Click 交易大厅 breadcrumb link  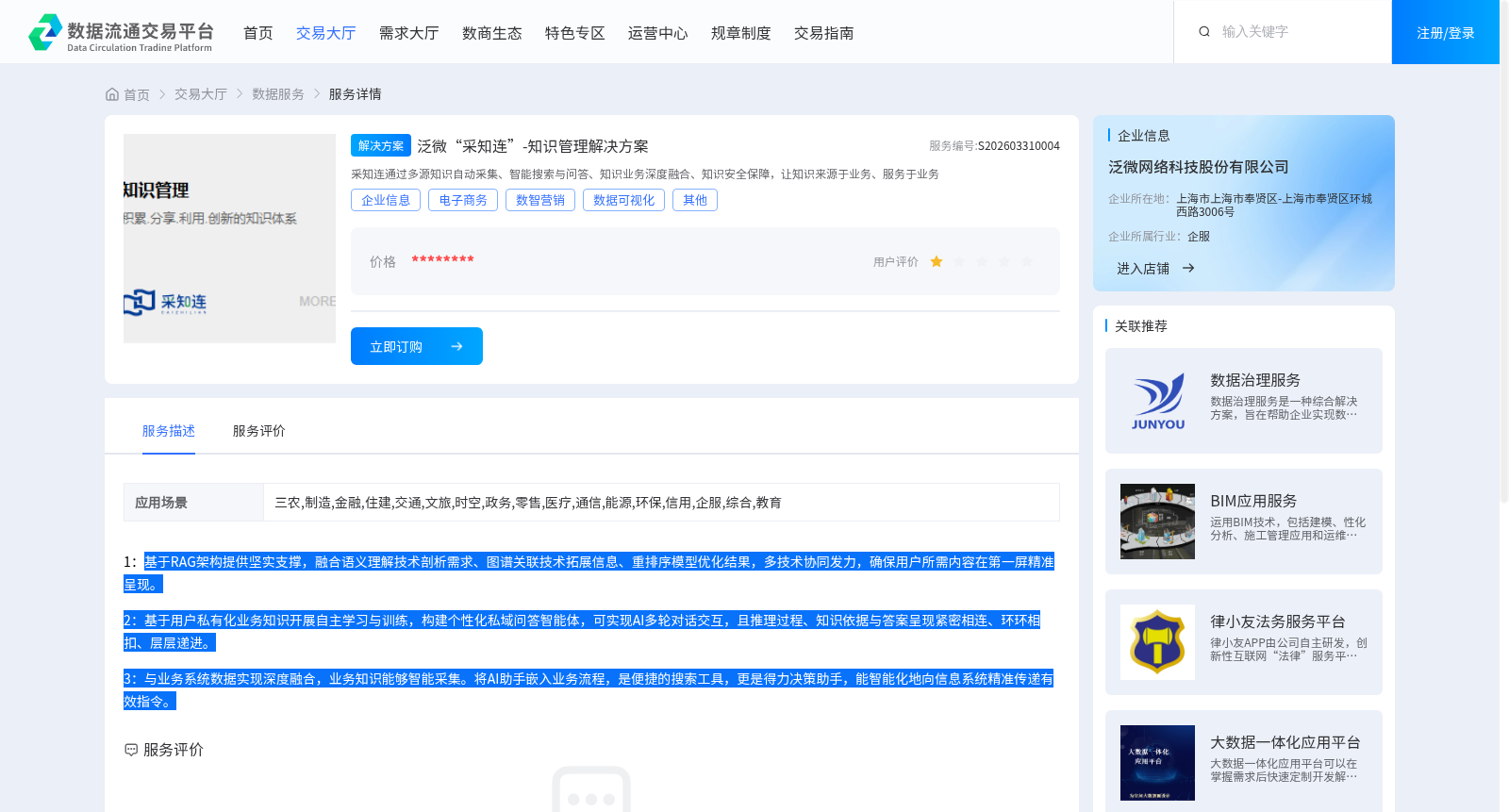point(201,94)
